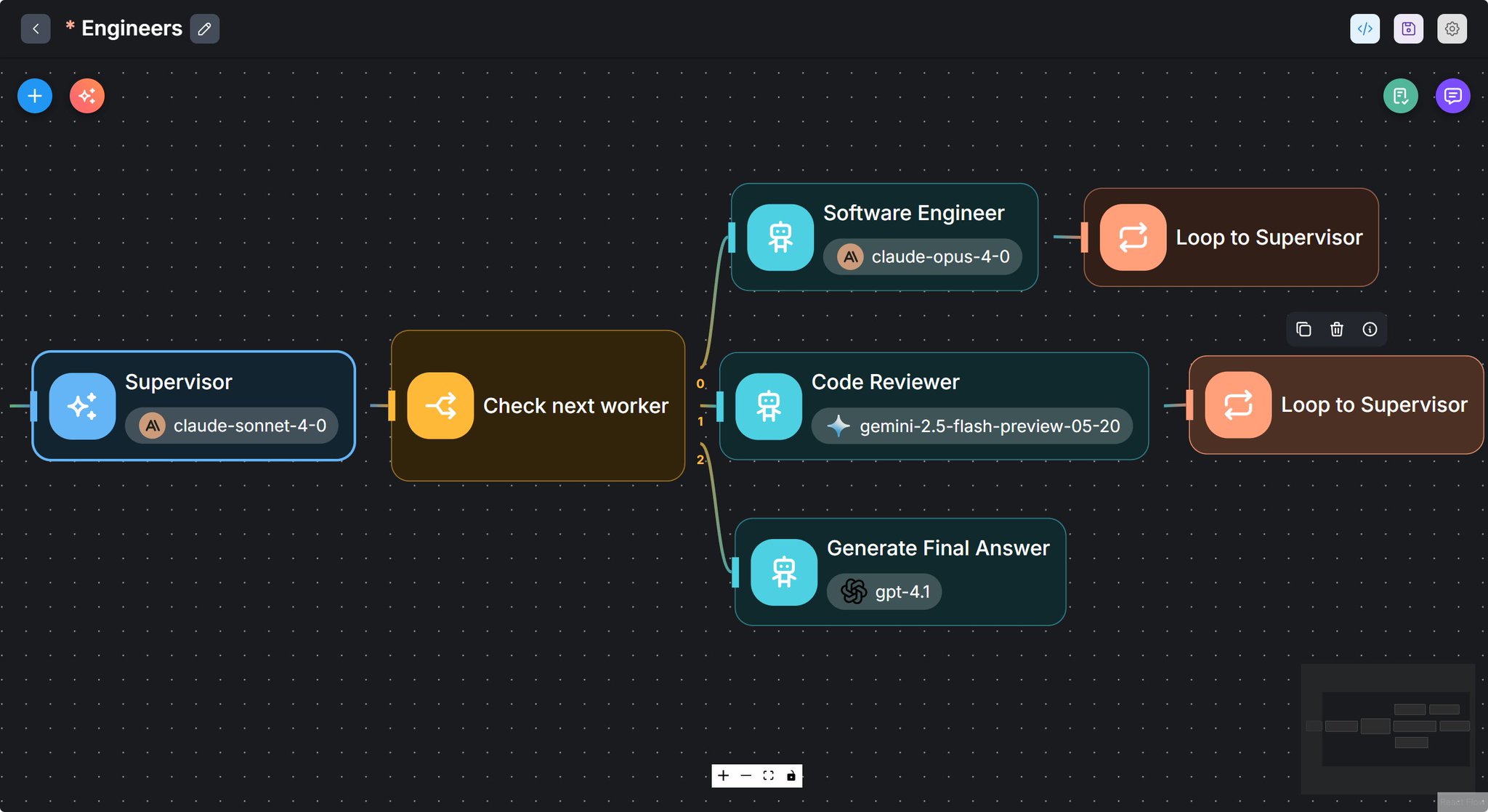Click the Anthropic logo on claude-opus-4-0
This screenshot has width=1488, height=812.
(x=850, y=256)
